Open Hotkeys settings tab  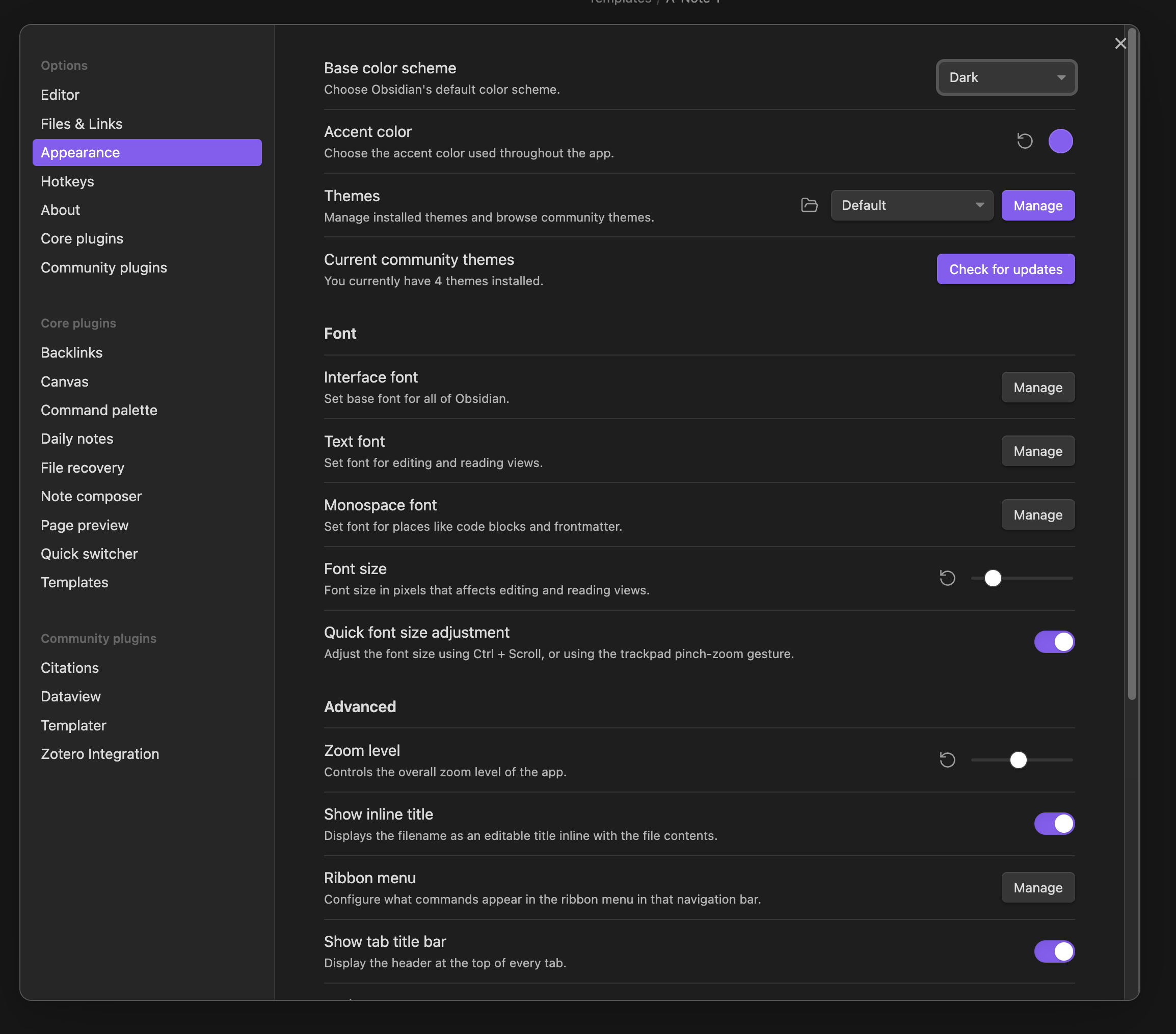67,181
